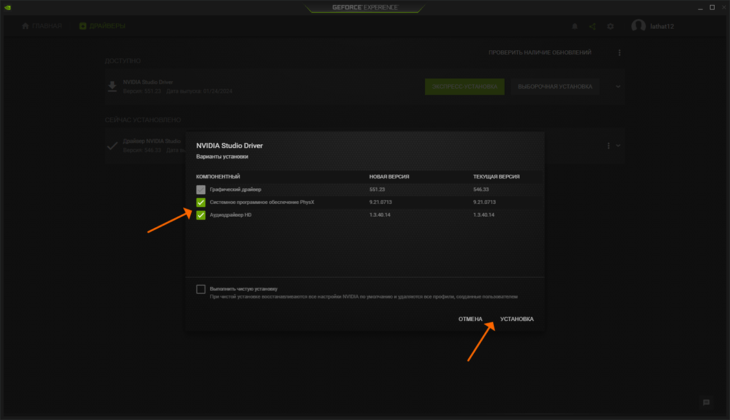Click Новая версия column header
Image resolution: width=730 pixels, height=420 pixels.
pyautogui.click(x=389, y=176)
